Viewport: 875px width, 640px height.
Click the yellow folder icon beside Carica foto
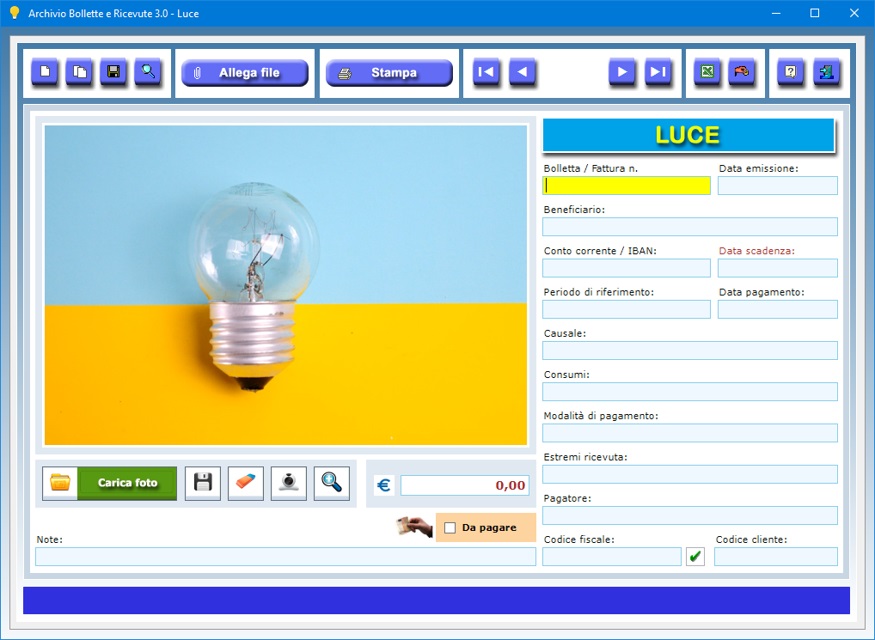tap(60, 483)
